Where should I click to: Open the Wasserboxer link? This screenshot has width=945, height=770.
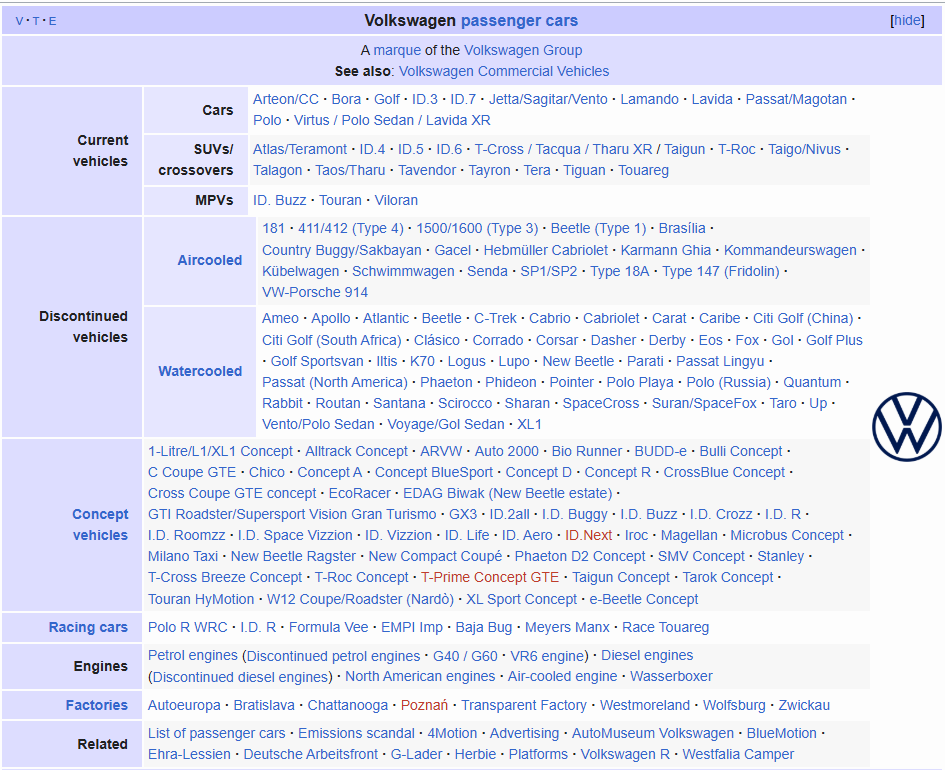click(671, 677)
